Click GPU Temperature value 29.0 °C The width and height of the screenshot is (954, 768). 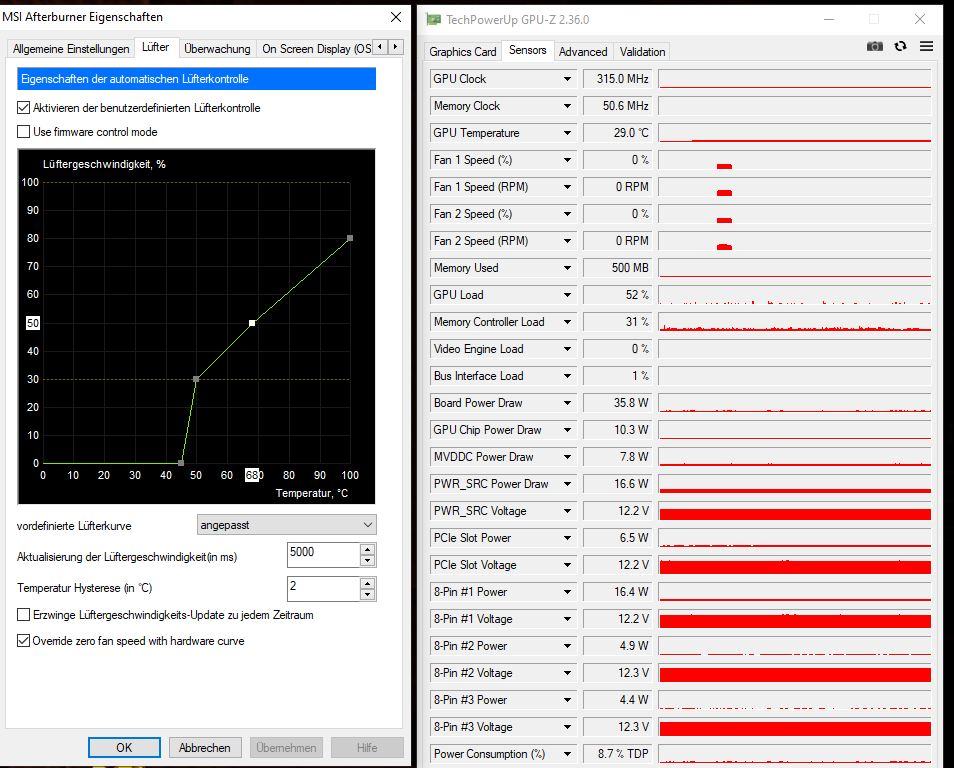coord(617,133)
